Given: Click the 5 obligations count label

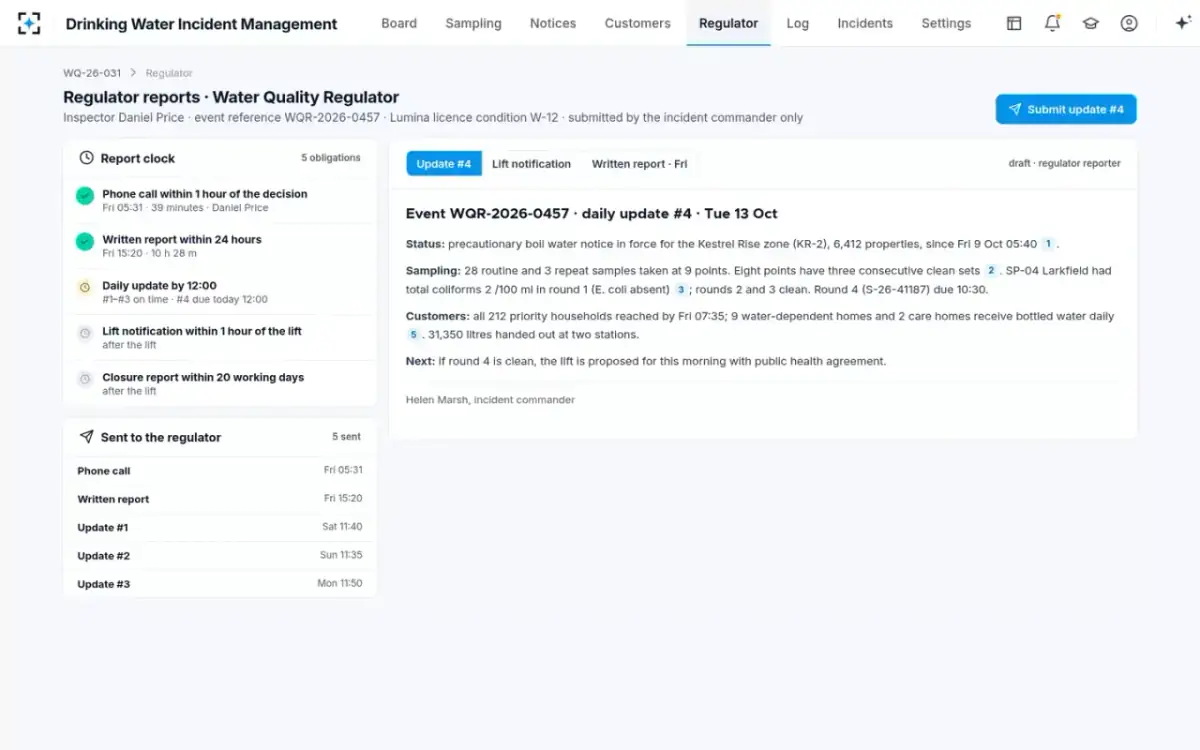Looking at the screenshot, I should [331, 158].
